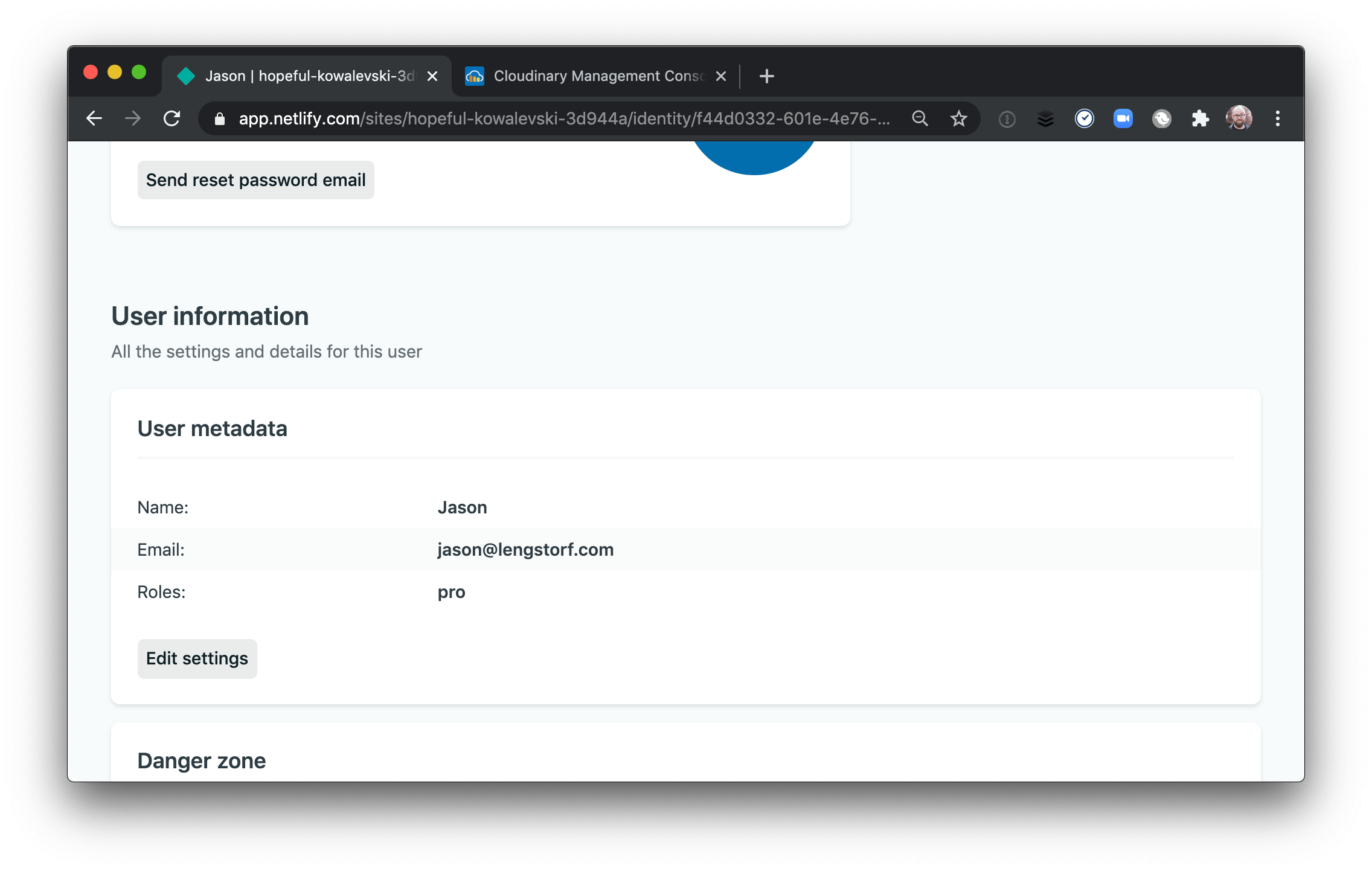Click inside the address bar

(543, 118)
